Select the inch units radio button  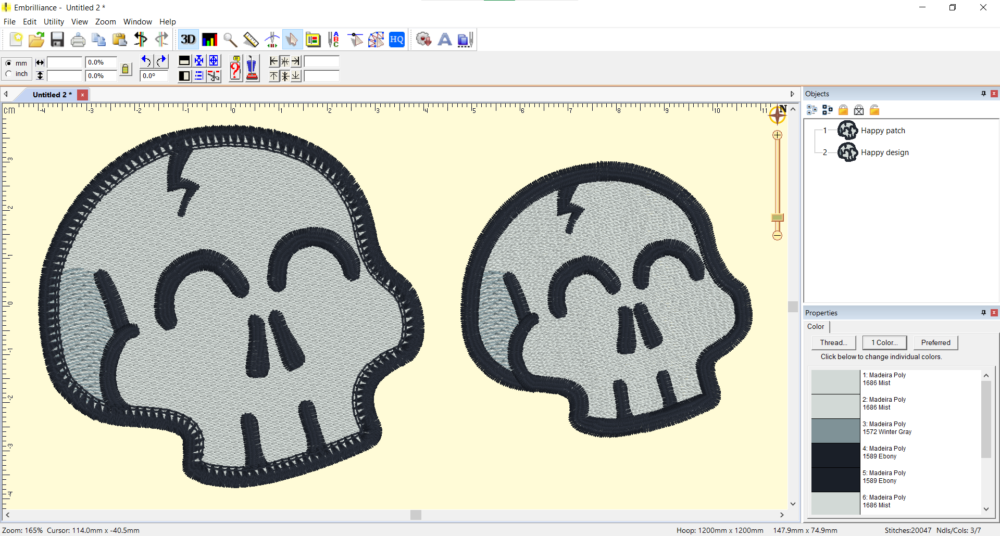click(10, 74)
